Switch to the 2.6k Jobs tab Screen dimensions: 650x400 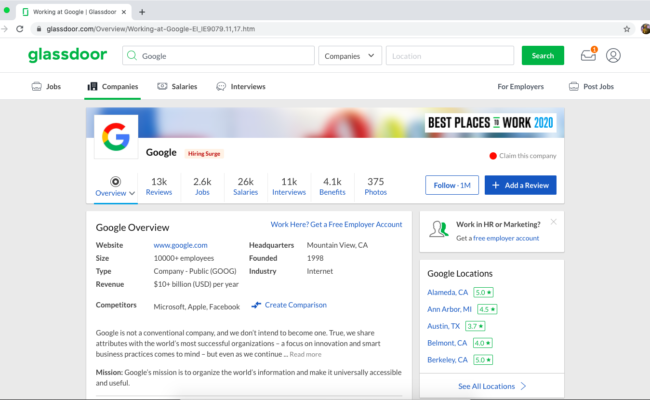coord(202,187)
